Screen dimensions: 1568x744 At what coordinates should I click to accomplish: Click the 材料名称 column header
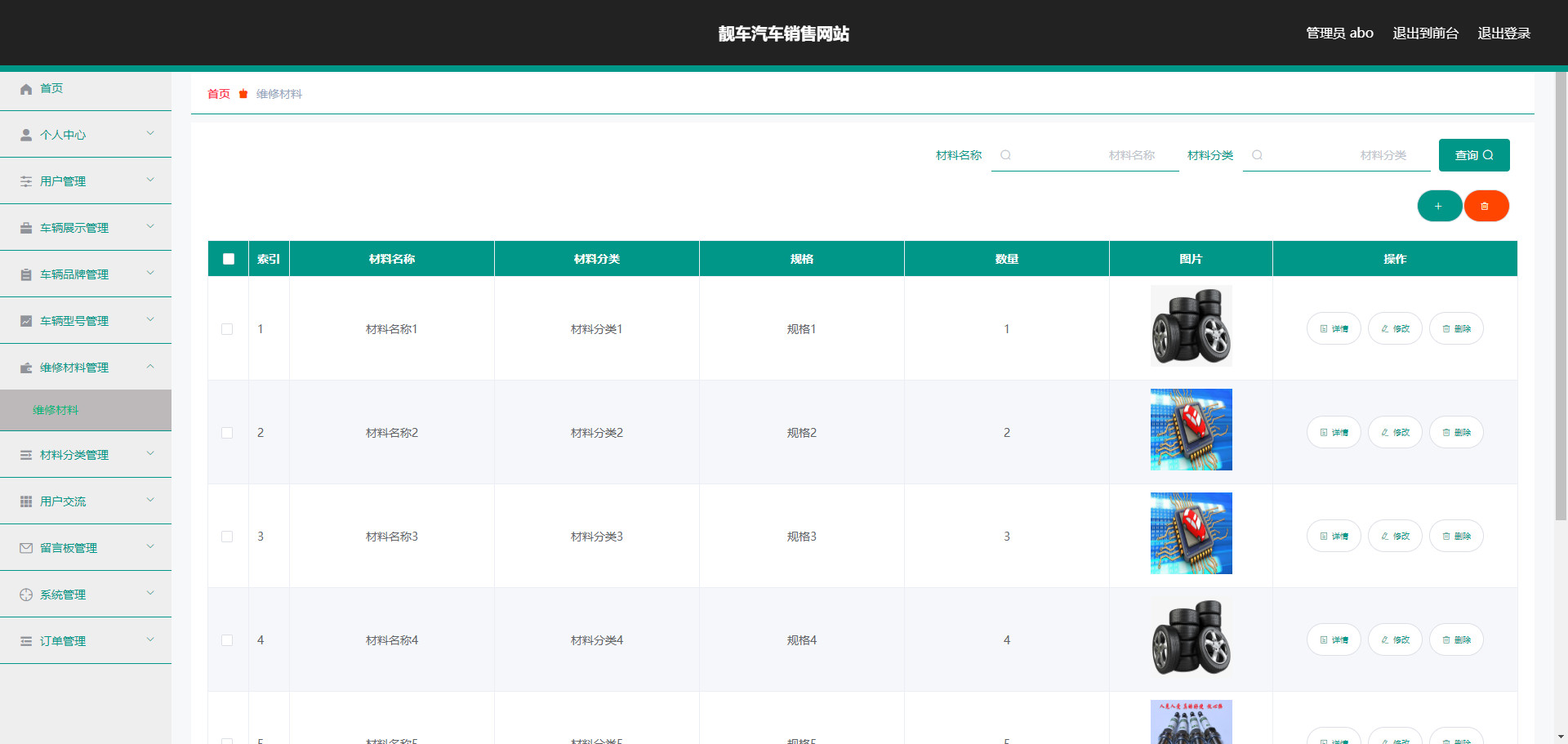(392, 259)
